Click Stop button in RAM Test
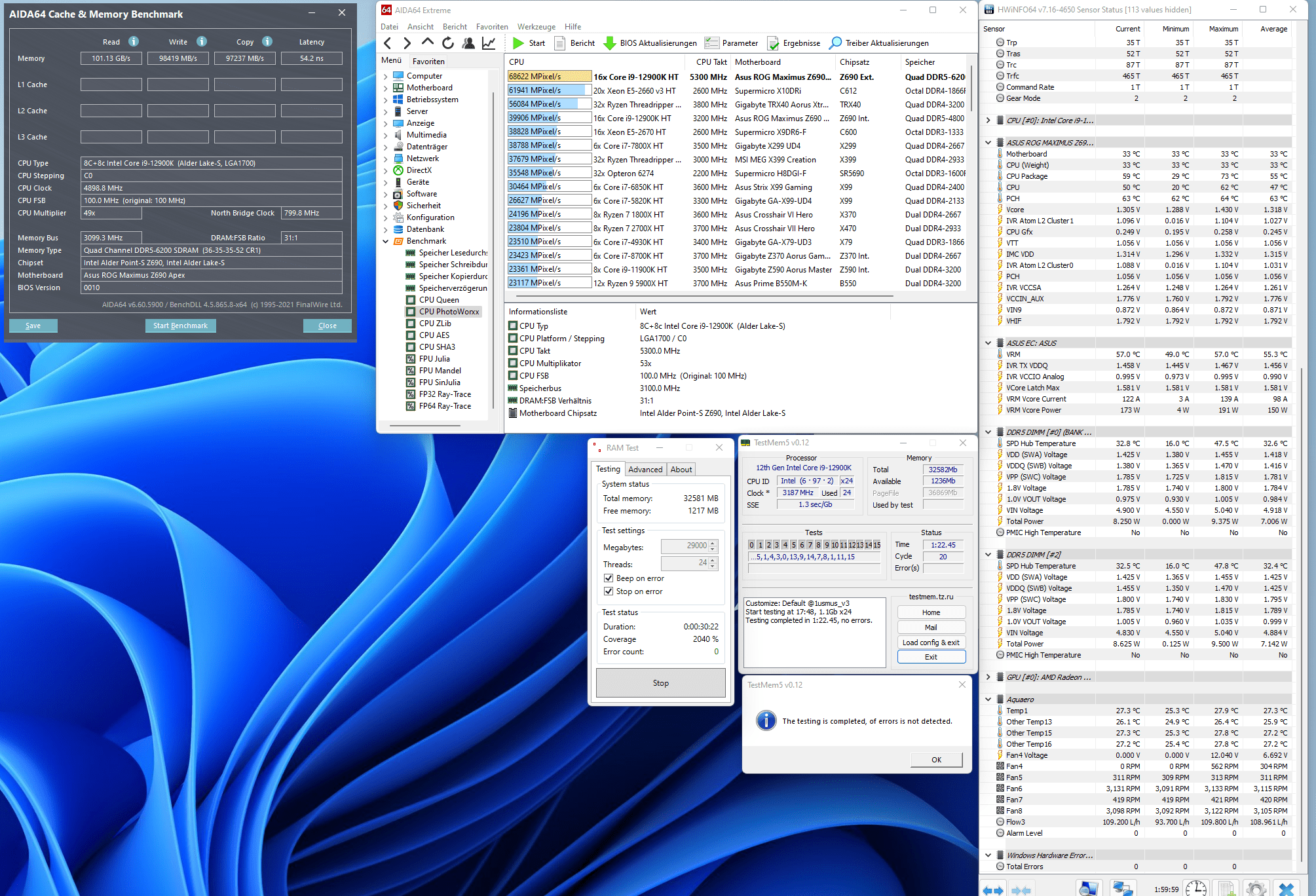Screen dimensions: 1316x896 [x=661, y=683]
